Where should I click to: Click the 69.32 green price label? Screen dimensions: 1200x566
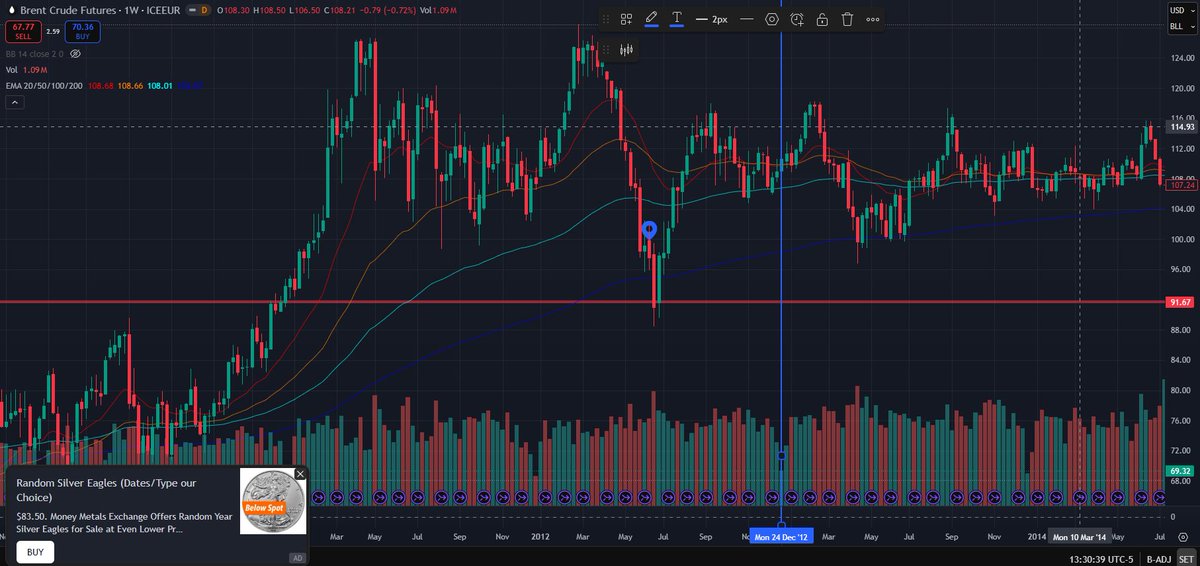click(x=1180, y=469)
